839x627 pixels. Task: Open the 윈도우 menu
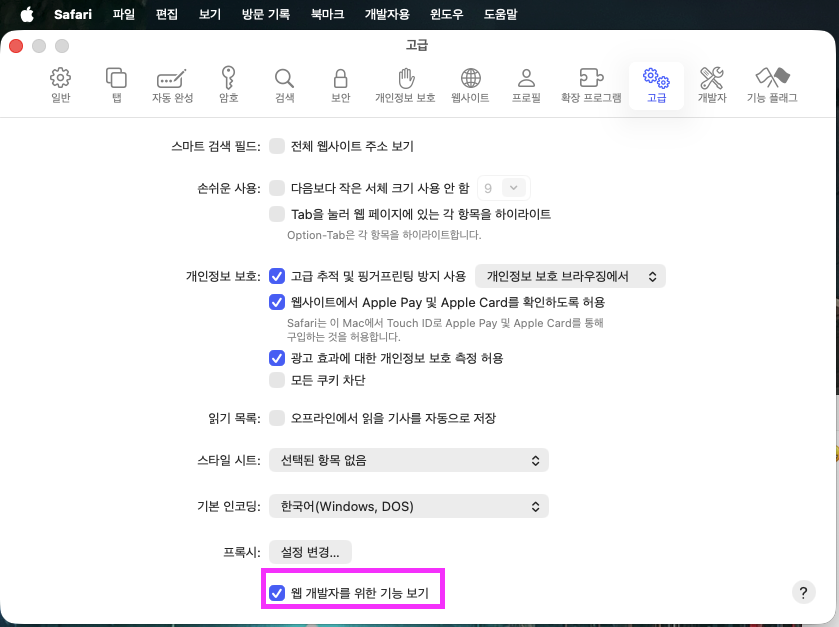pyautogui.click(x=447, y=14)
